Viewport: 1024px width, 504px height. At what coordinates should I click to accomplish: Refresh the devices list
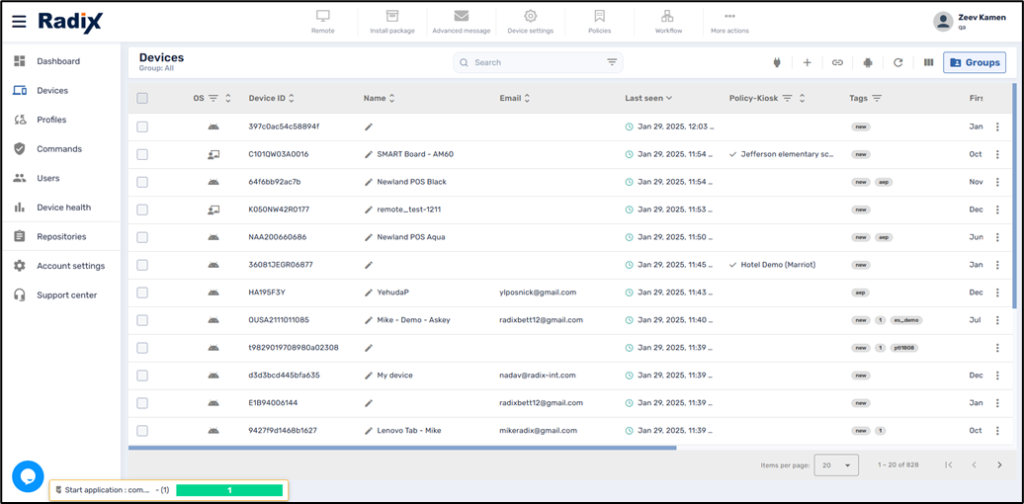point(898,62)
